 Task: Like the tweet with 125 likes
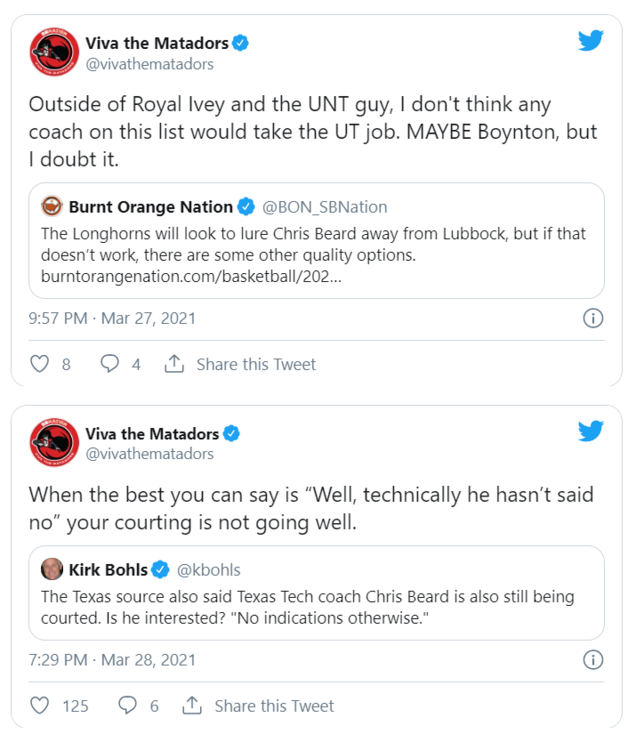point(40,705)
